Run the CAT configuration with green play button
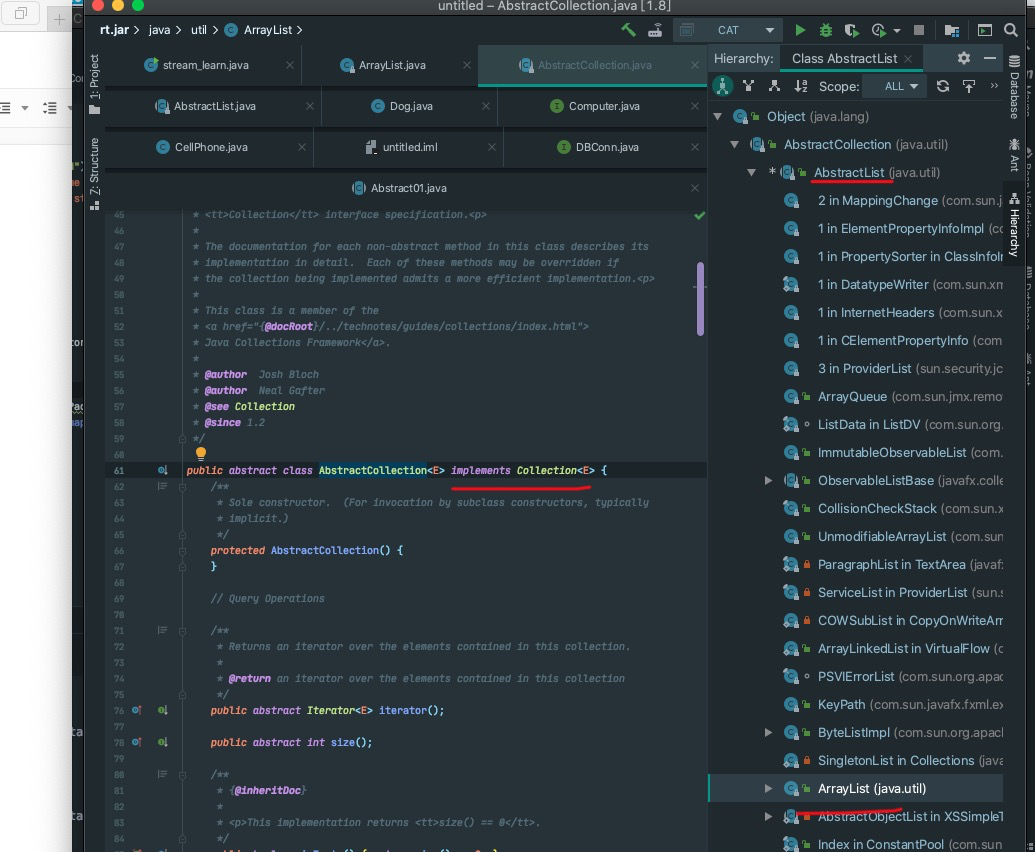 (800, 30)
